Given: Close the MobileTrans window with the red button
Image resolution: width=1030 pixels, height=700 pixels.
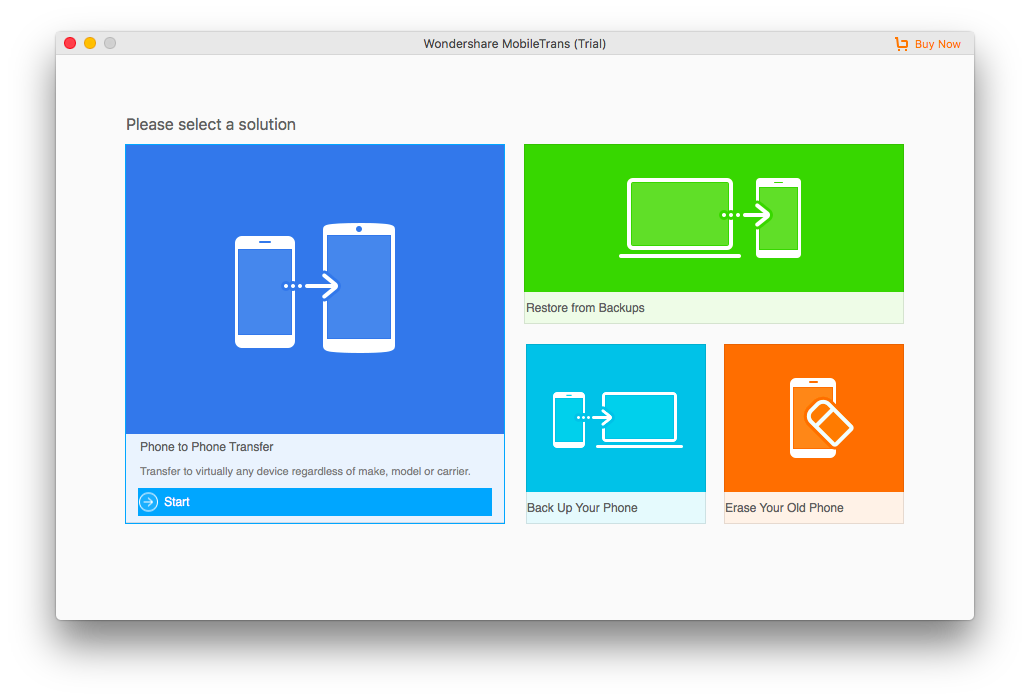Looking at the screenshot, I should click(70, 43).
